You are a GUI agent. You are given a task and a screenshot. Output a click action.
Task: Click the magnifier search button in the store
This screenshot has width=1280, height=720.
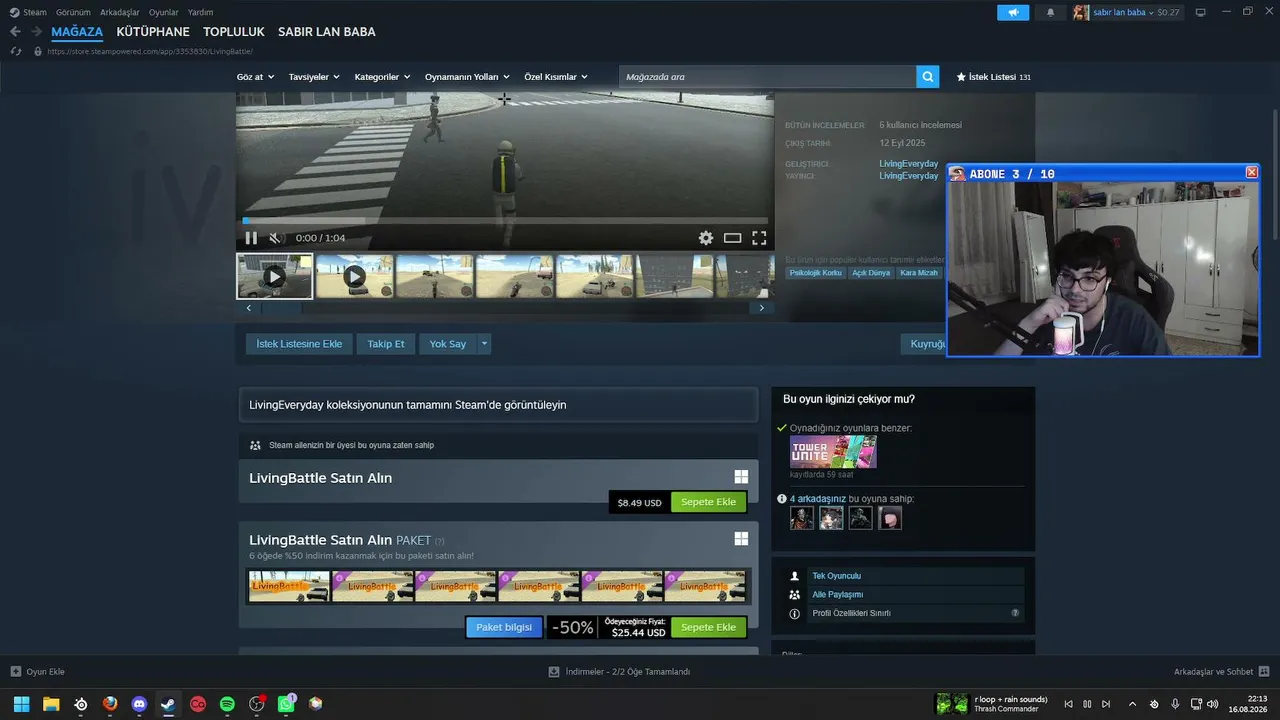[928, 76]
